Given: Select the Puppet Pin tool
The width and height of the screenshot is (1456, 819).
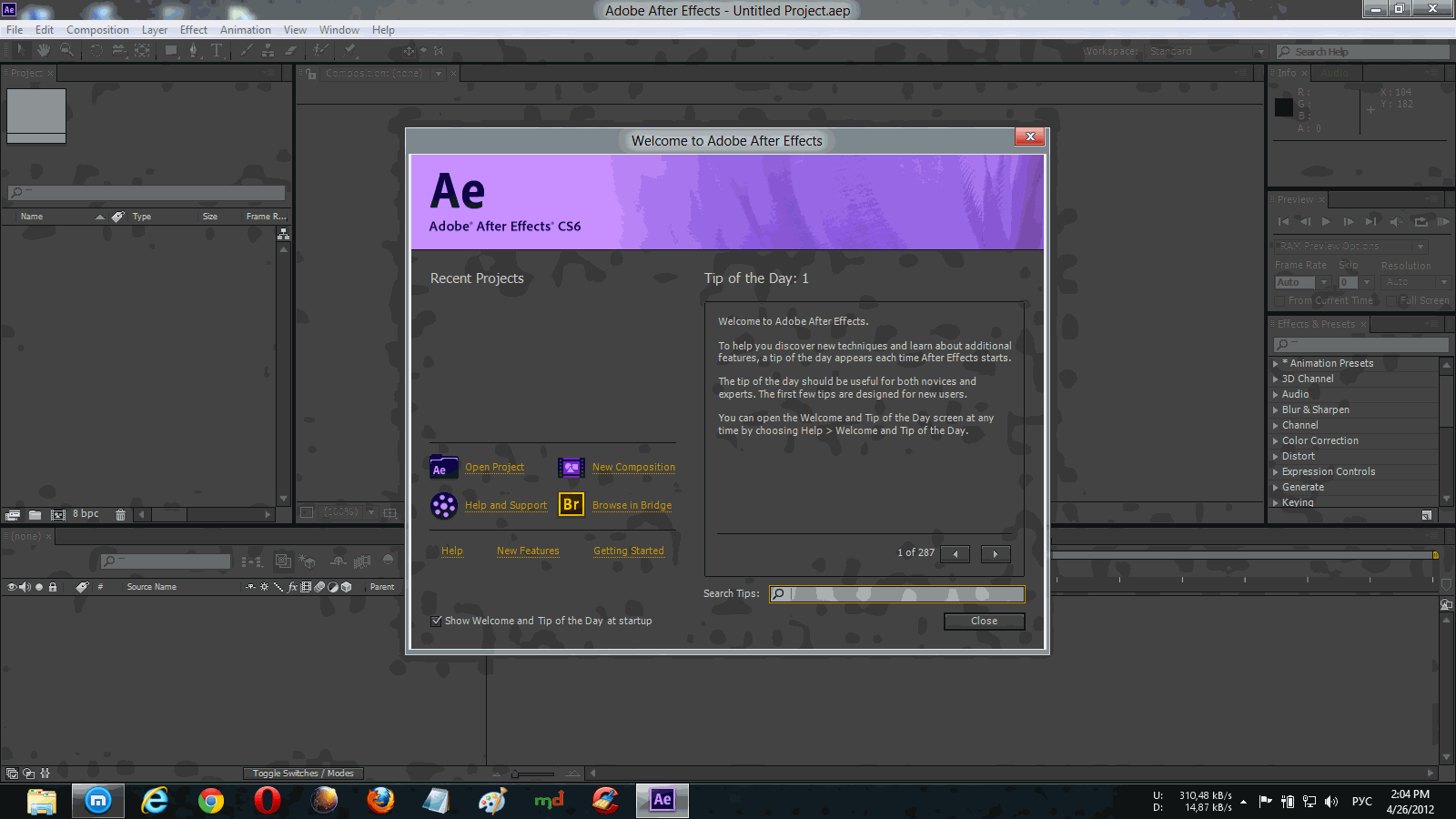Looking at the screenshot, I should point(349,51).
